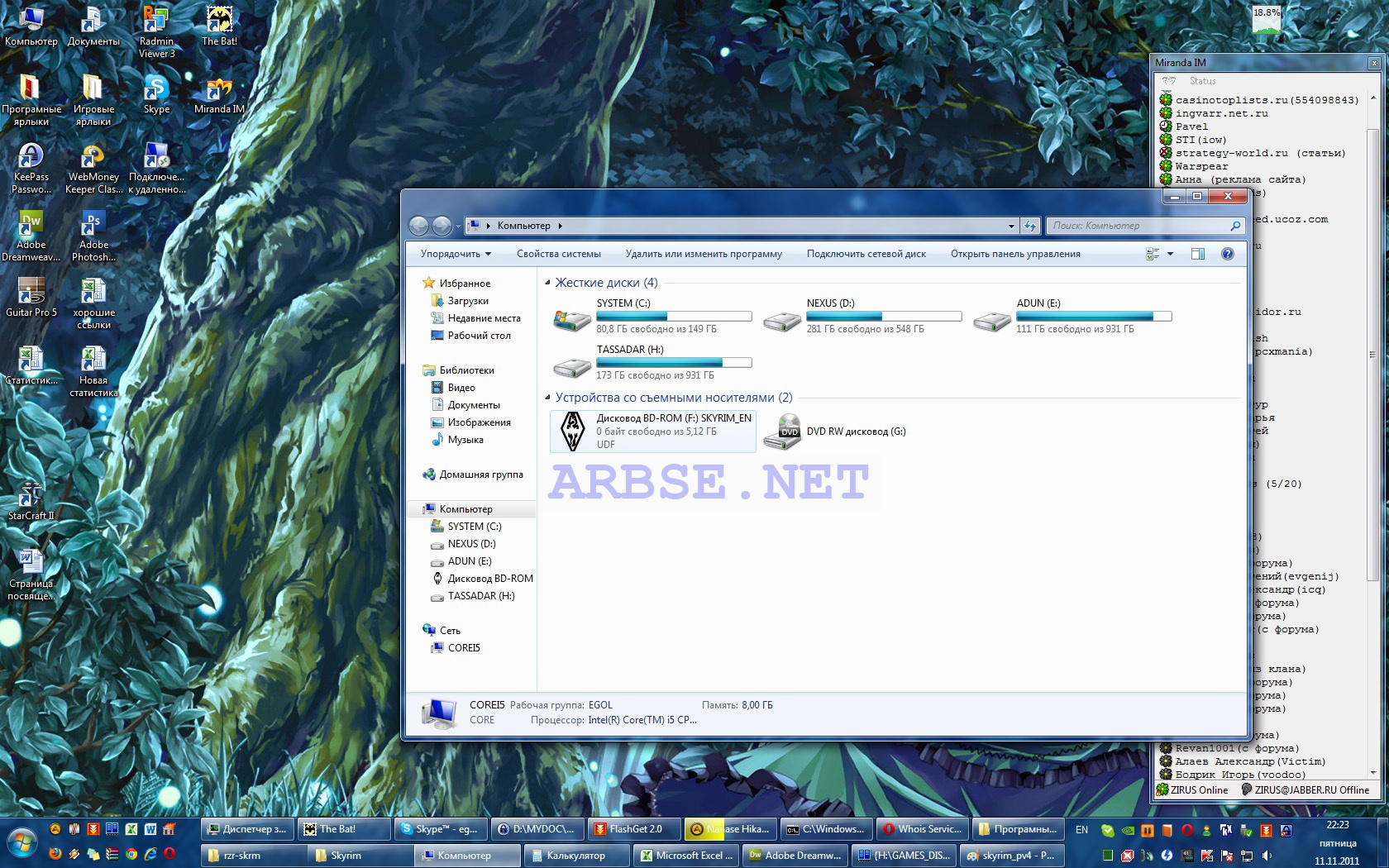Open the Документы desktop icon
Viewport: 1389px width, 868px height.
pos(93,26)
